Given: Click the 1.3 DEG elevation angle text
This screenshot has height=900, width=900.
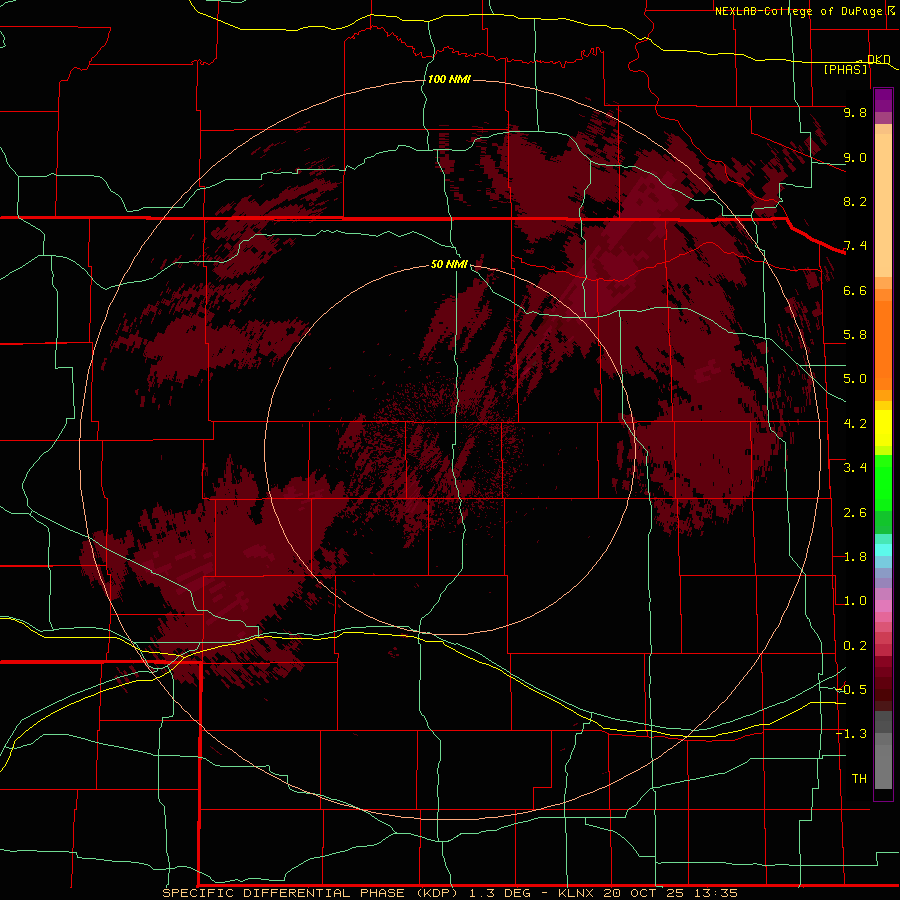Looking at the screenshot, I should coord(501,893).
